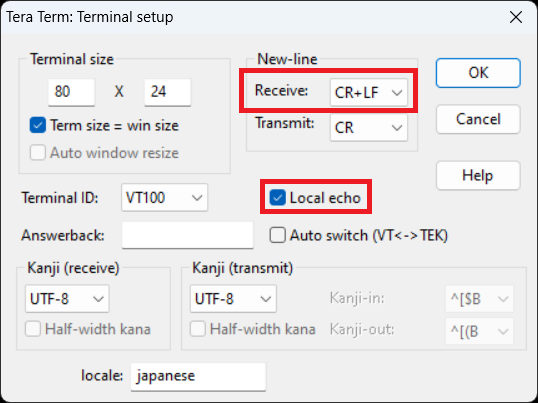Close the Terminal setup dialog
Screen dimensions: 538x403
pos(516,17)
